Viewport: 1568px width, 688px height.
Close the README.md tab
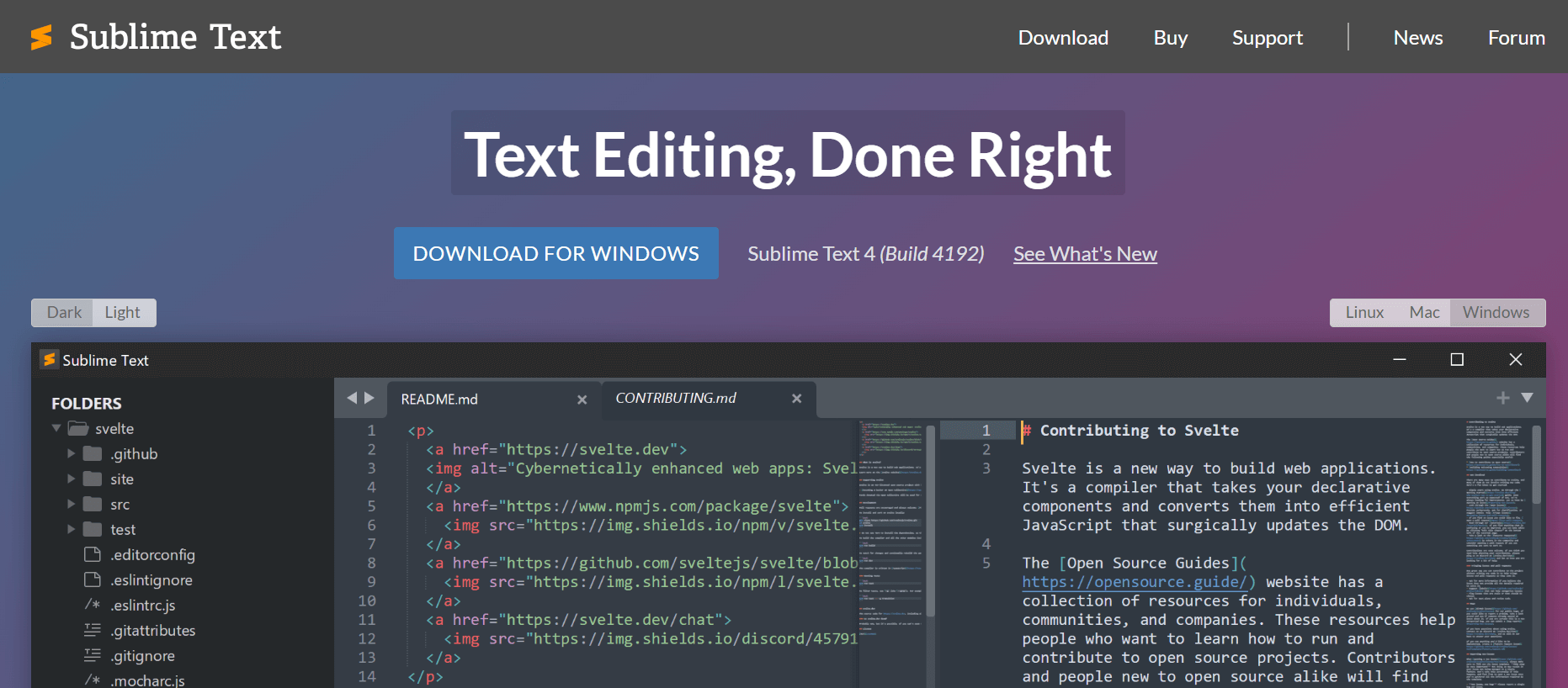pos(582,400)
